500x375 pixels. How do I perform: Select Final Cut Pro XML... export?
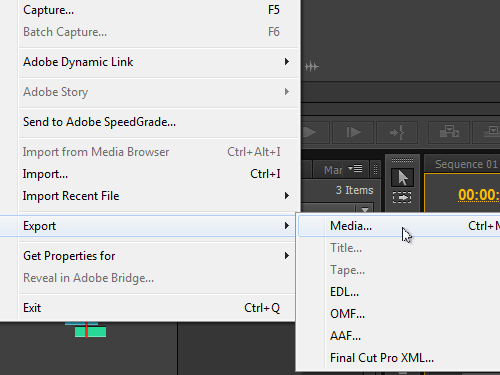point(399,358)
